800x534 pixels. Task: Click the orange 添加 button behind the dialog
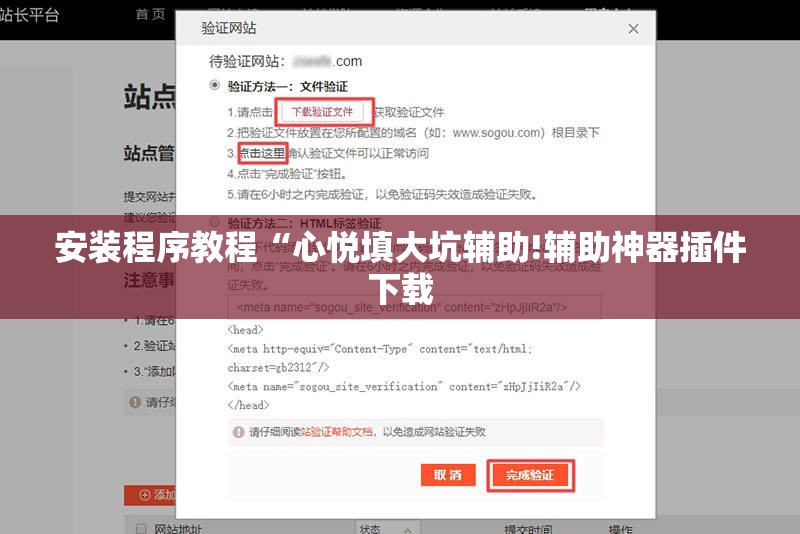click(150, 495)
